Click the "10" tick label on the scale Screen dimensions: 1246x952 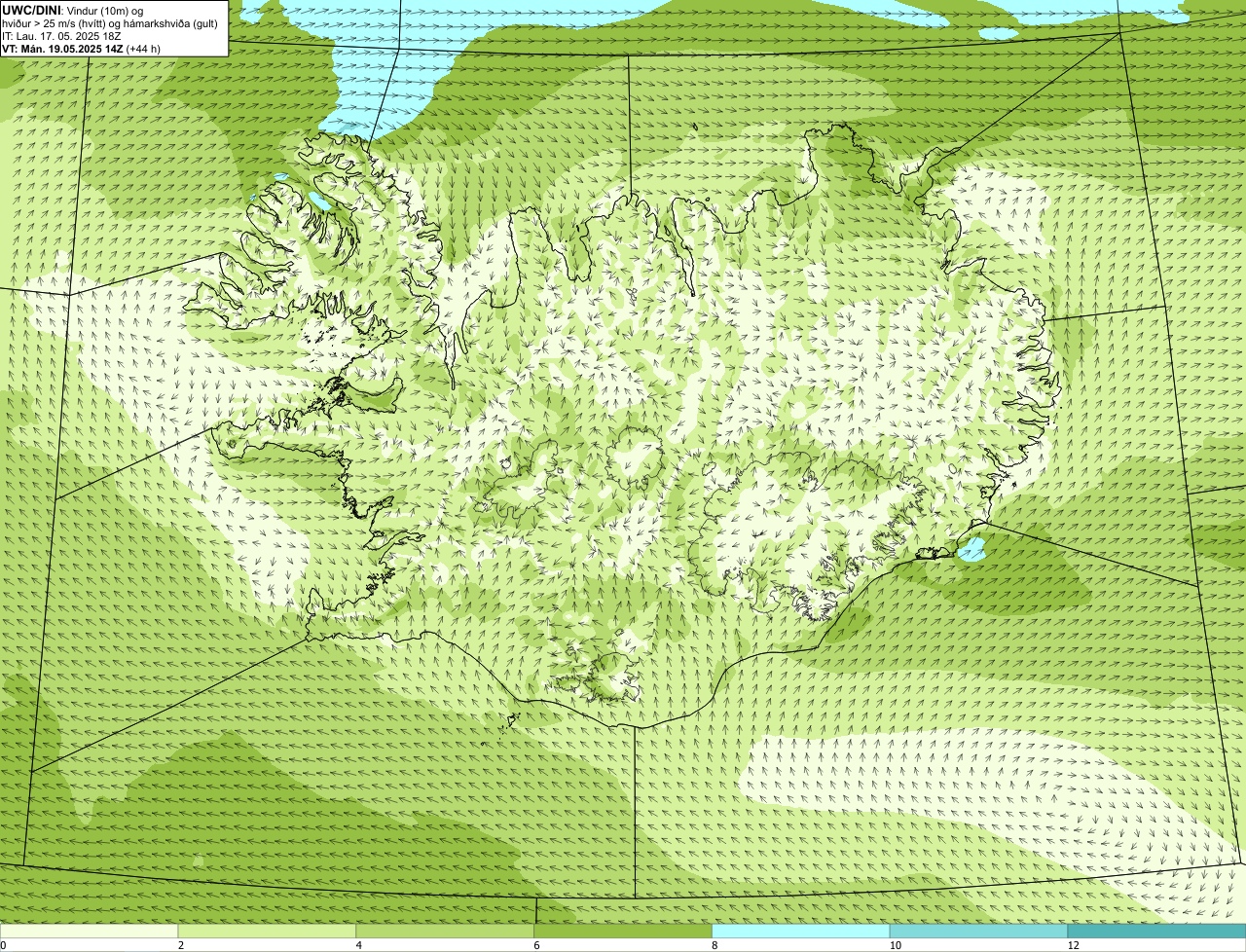[895, 945]
